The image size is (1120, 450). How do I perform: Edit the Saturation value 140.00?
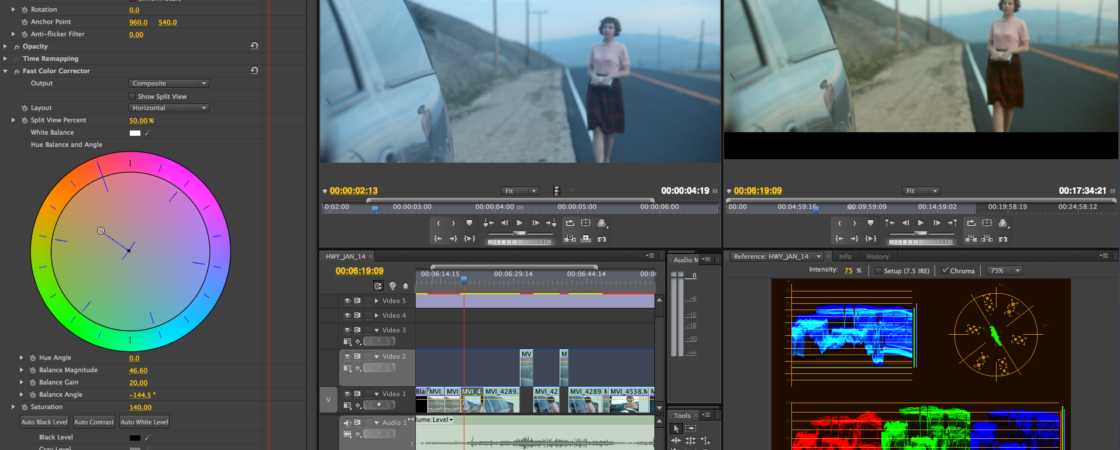[140, 407]
